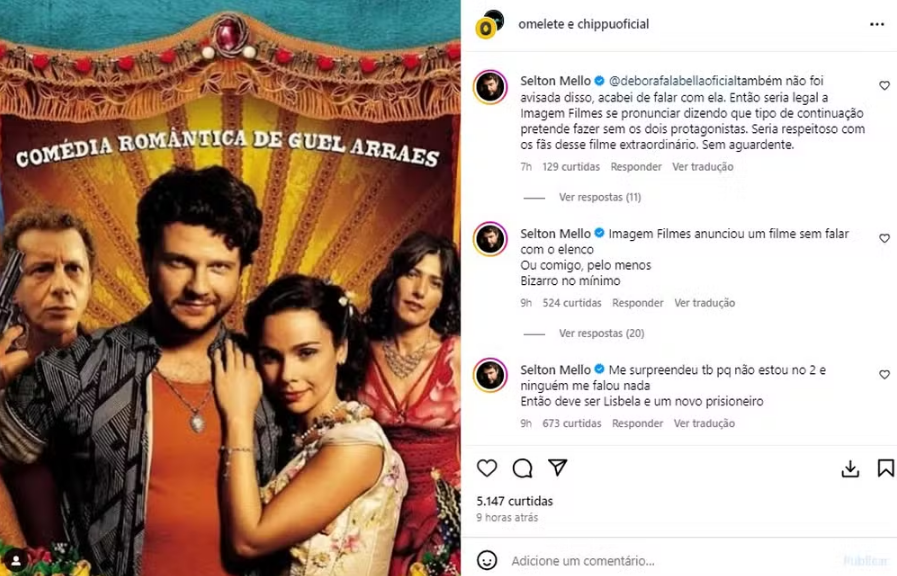Open Selton Mello's avatar in first comment
This screenshot has width=897, height=576.
click(x=490, y=87)
